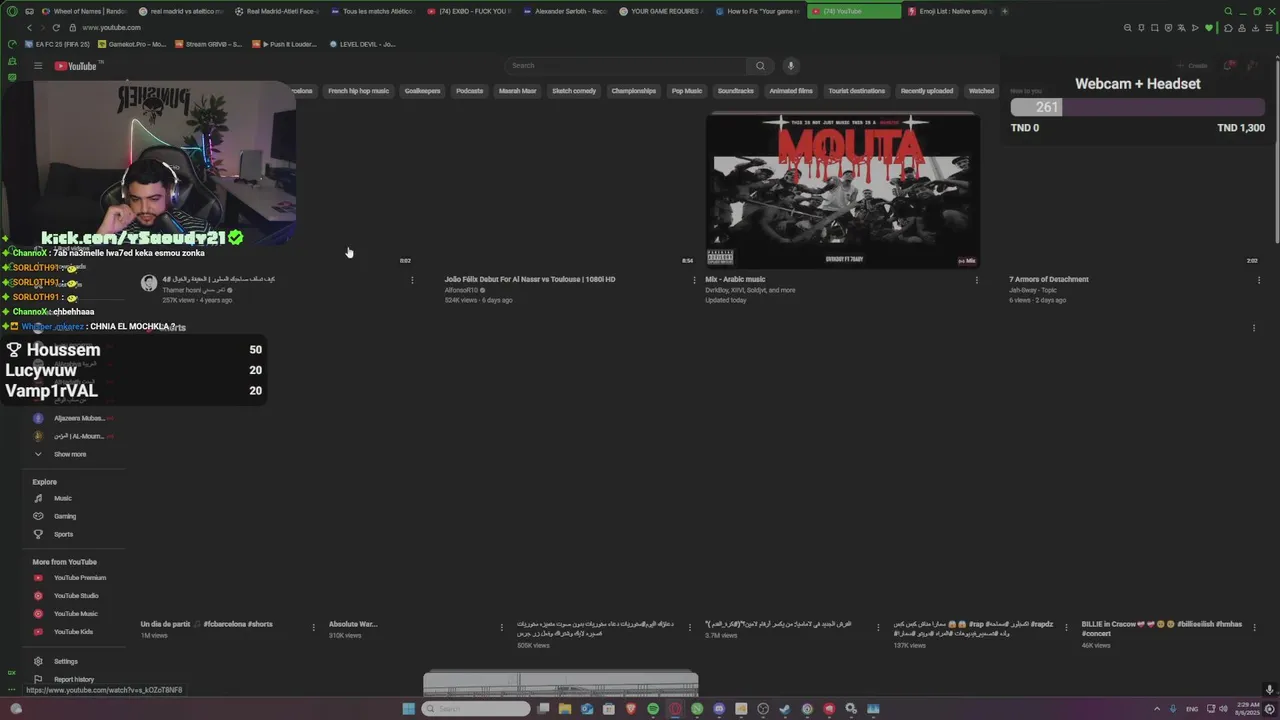Open Absolute War short title

coord(353,624)
